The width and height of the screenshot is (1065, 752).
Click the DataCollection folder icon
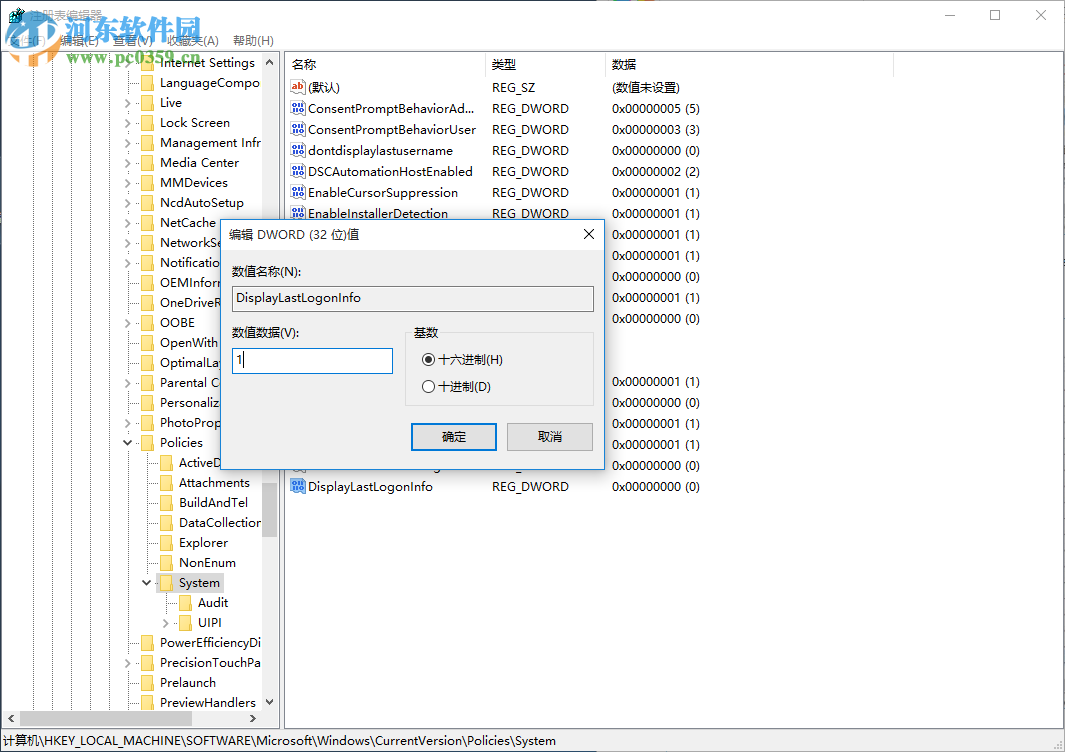[x=166, y=522]
